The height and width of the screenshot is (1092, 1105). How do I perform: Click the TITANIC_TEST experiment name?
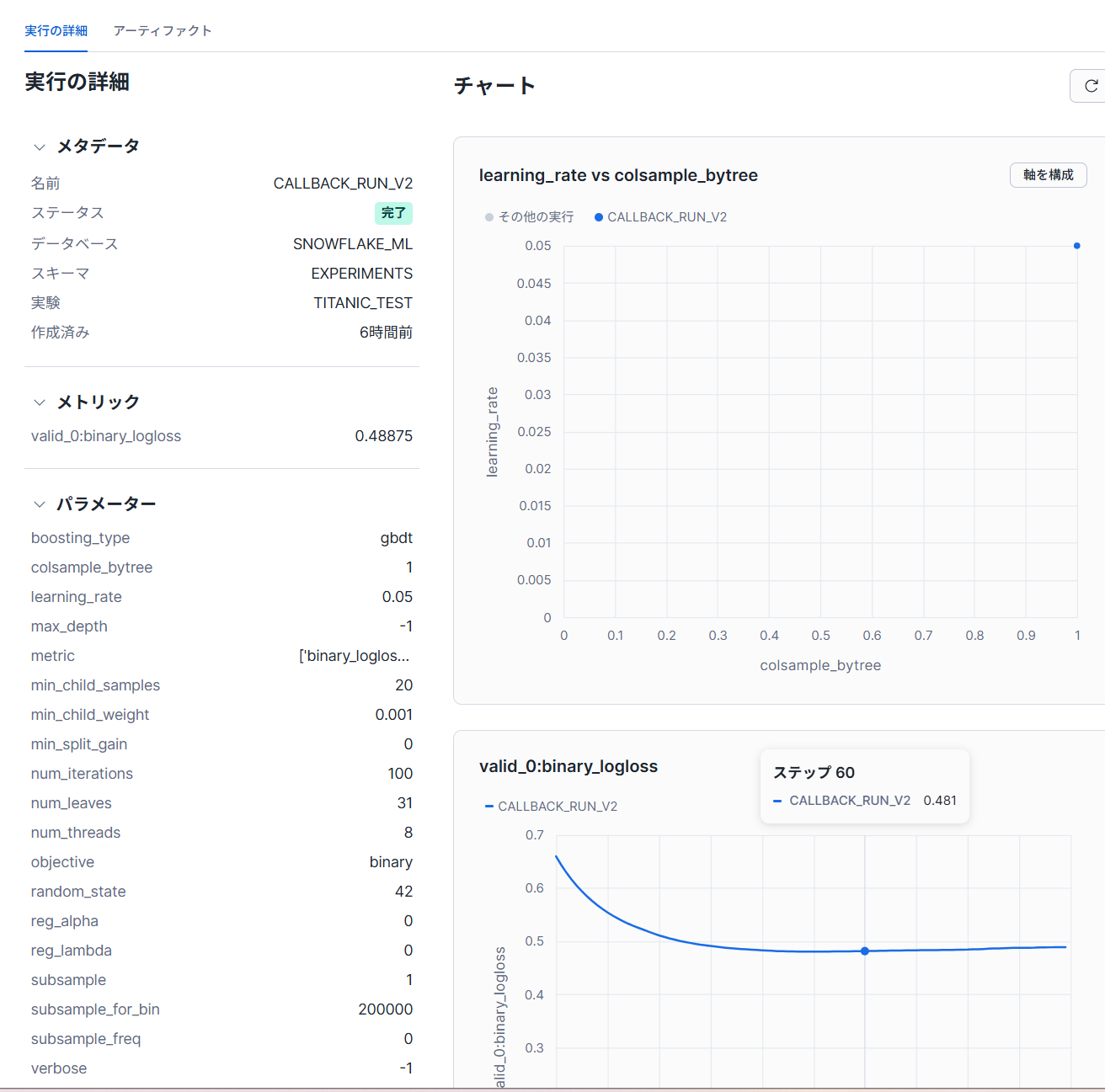click(363, 303)
